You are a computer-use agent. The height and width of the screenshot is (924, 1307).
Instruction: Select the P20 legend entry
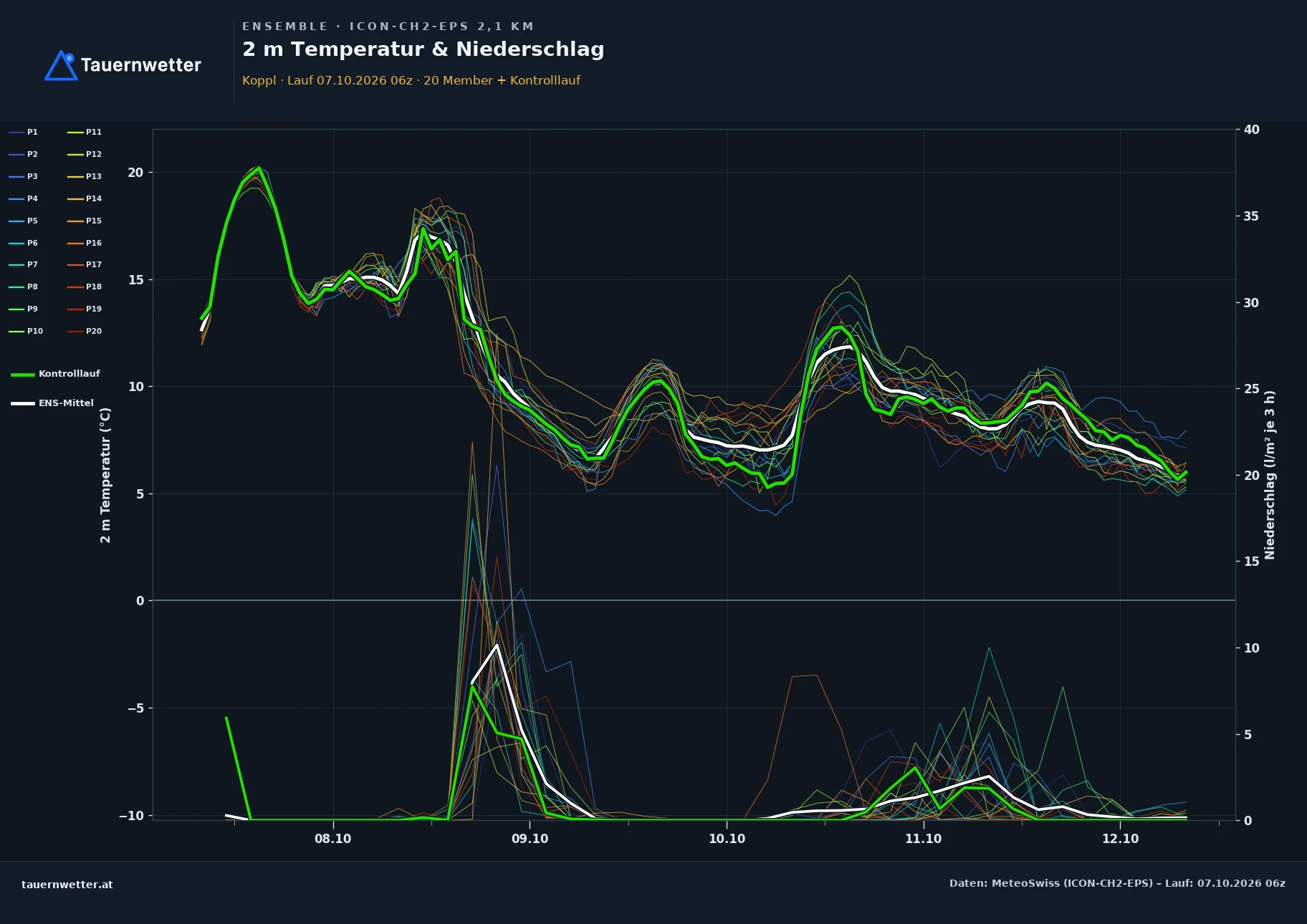point(85,331)
